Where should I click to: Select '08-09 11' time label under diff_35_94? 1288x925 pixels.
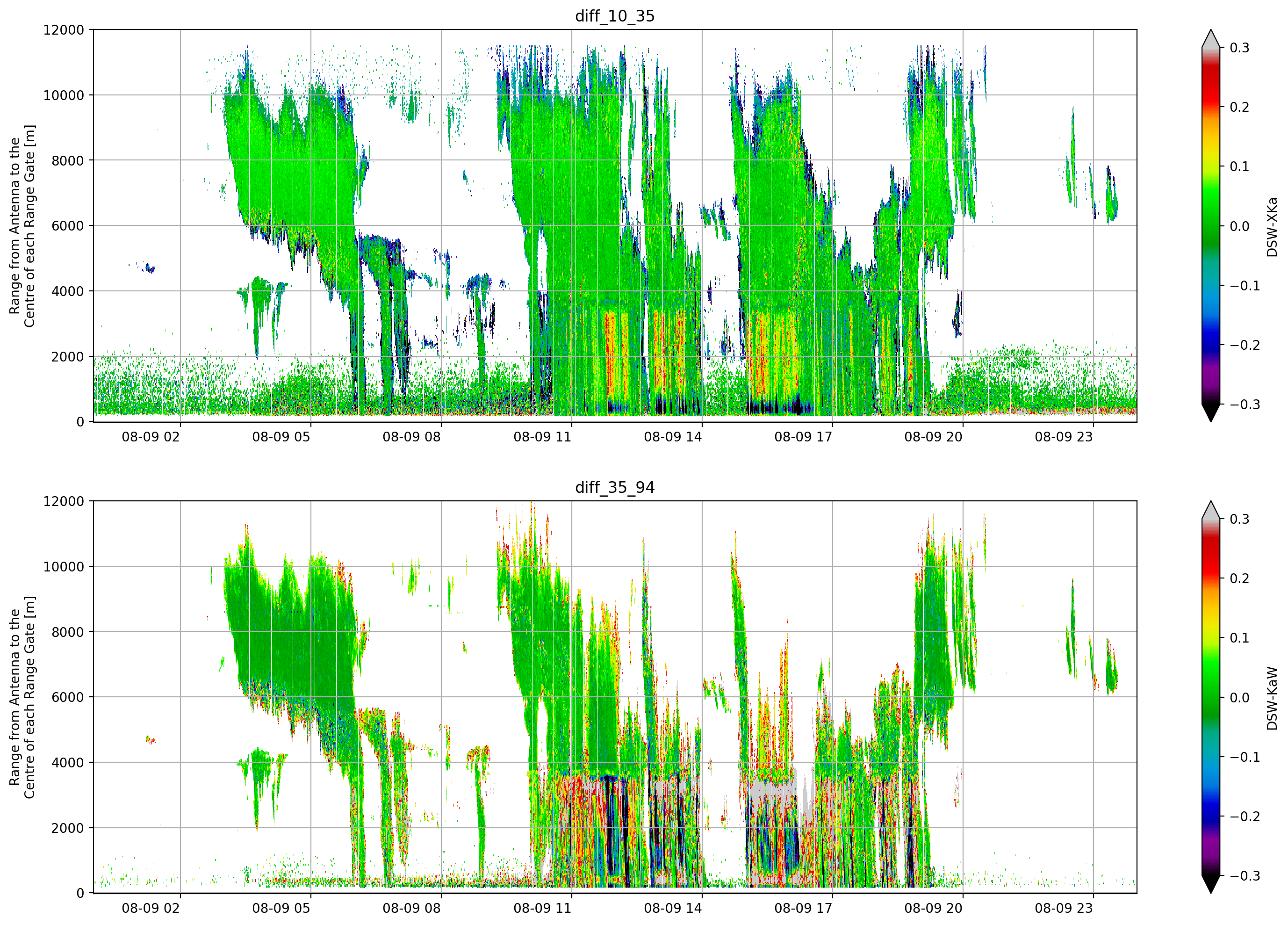[542, 909]
